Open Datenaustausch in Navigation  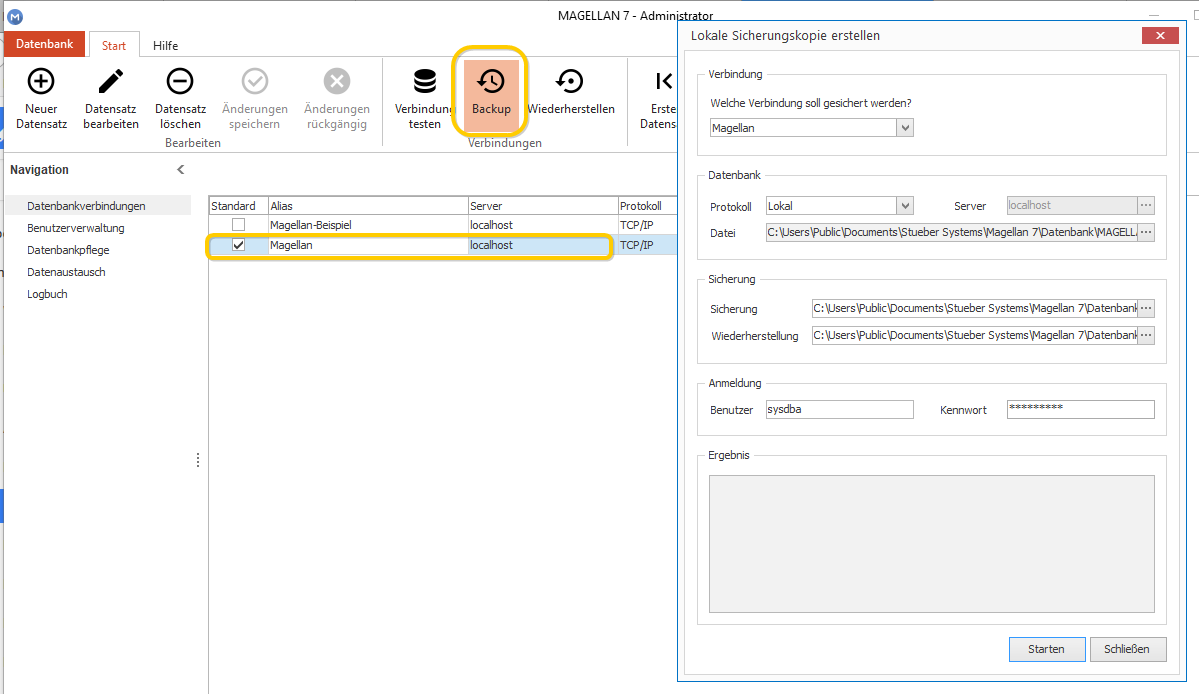point(67,272)
